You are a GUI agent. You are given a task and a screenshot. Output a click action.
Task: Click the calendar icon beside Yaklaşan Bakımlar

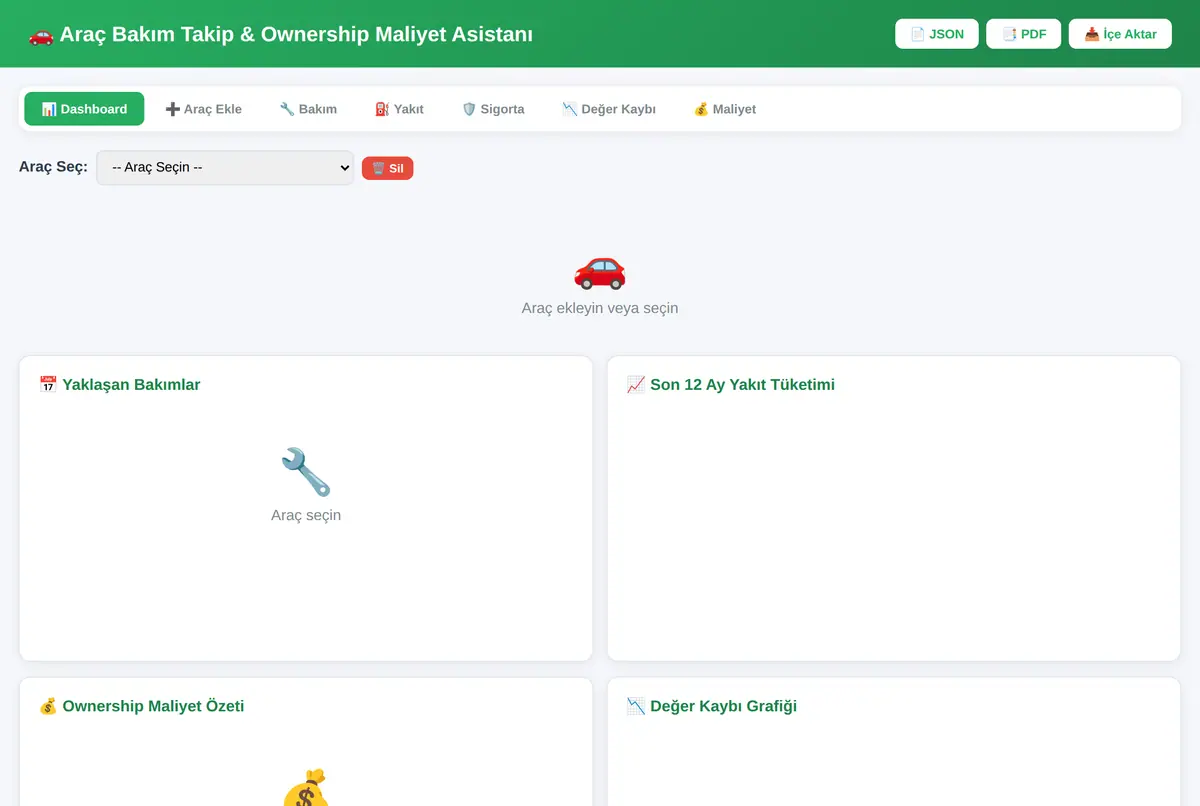(48, 385)
